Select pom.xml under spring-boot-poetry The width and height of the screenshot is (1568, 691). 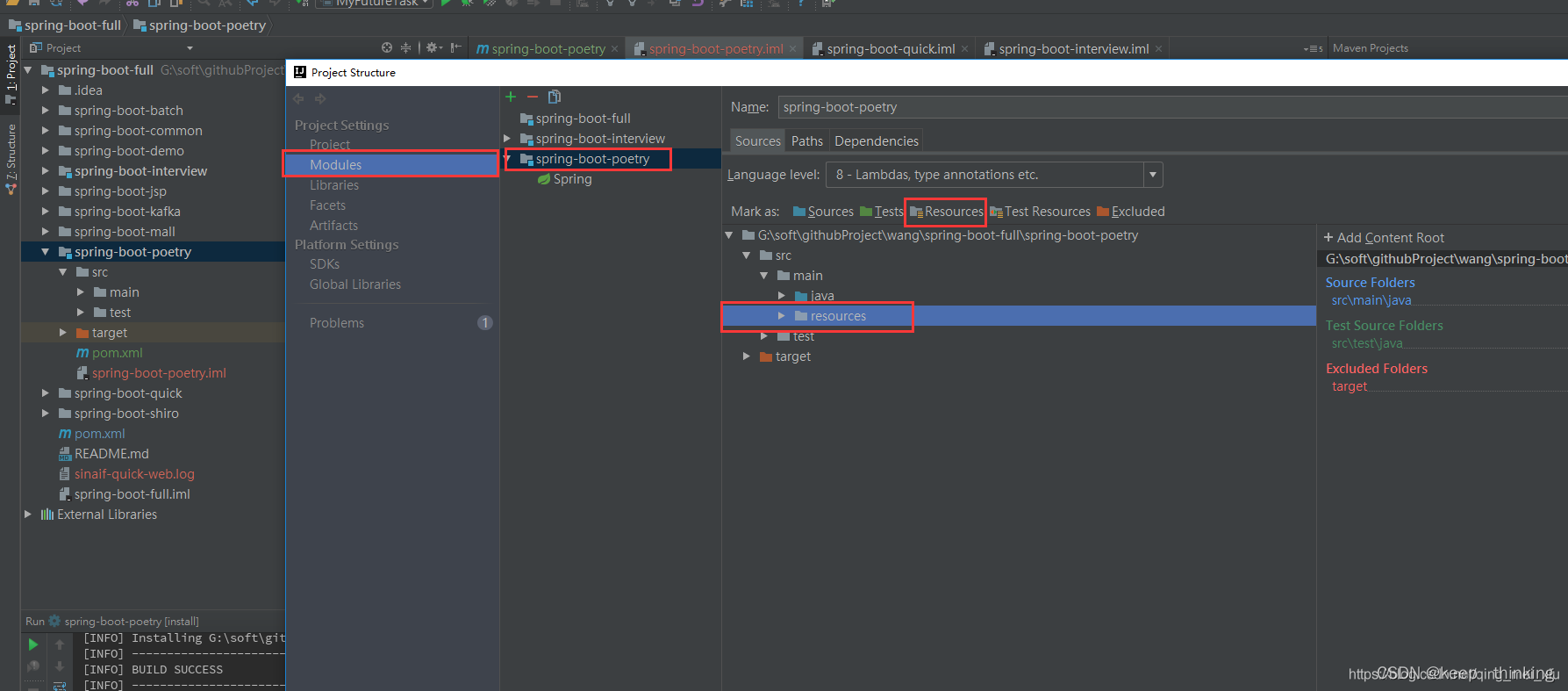110,353
